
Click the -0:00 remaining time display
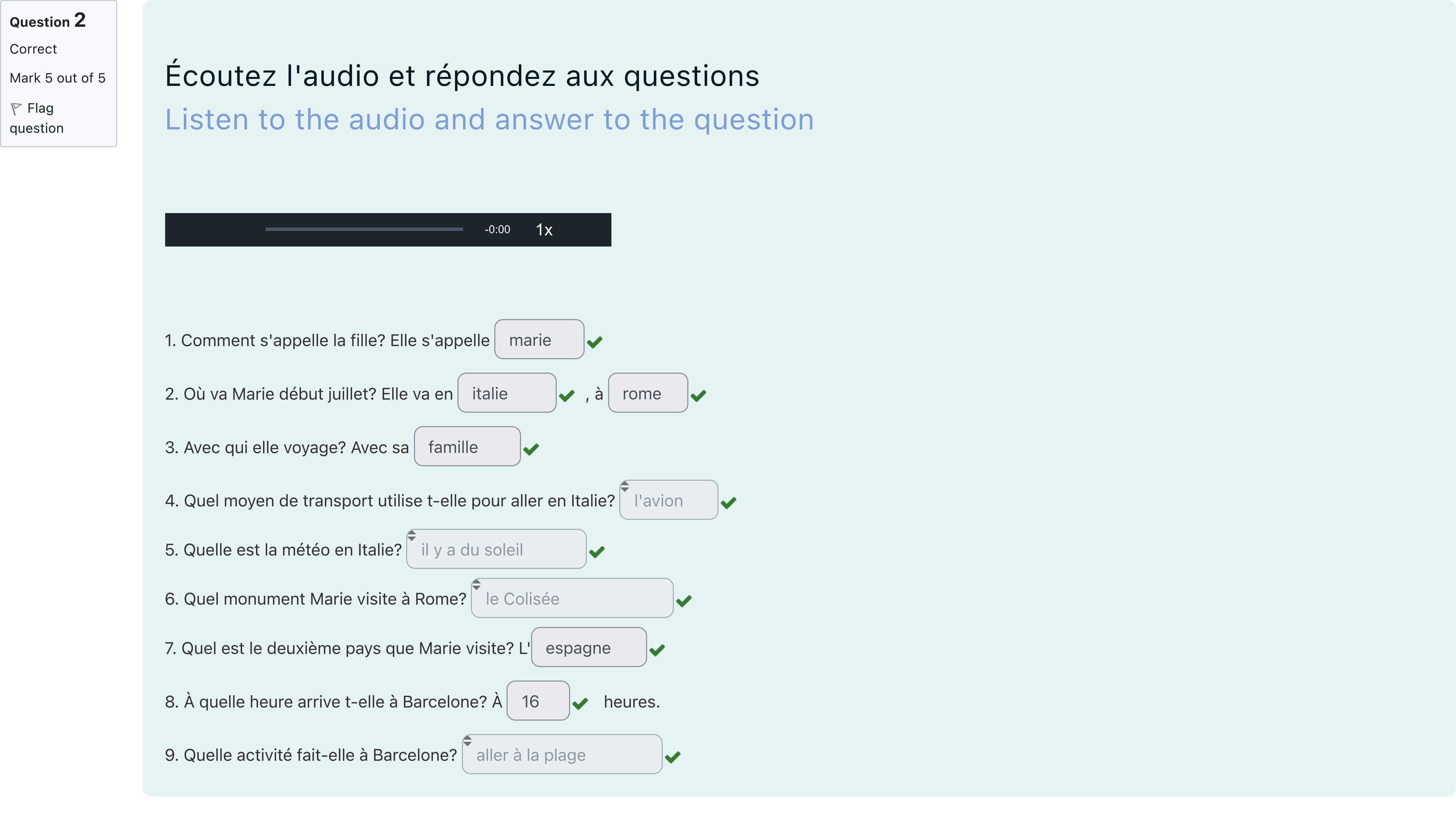click(x=497, y=230)
